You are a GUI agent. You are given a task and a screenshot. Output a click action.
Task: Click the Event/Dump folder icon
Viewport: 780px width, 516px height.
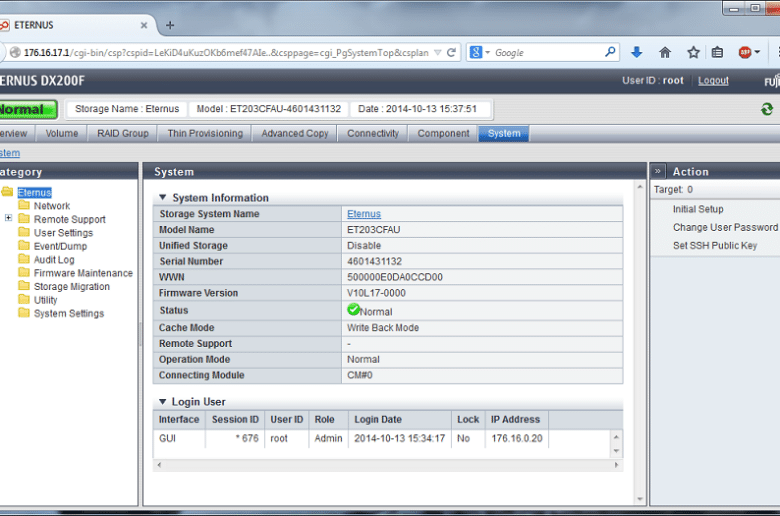click(x=24, y=245)
